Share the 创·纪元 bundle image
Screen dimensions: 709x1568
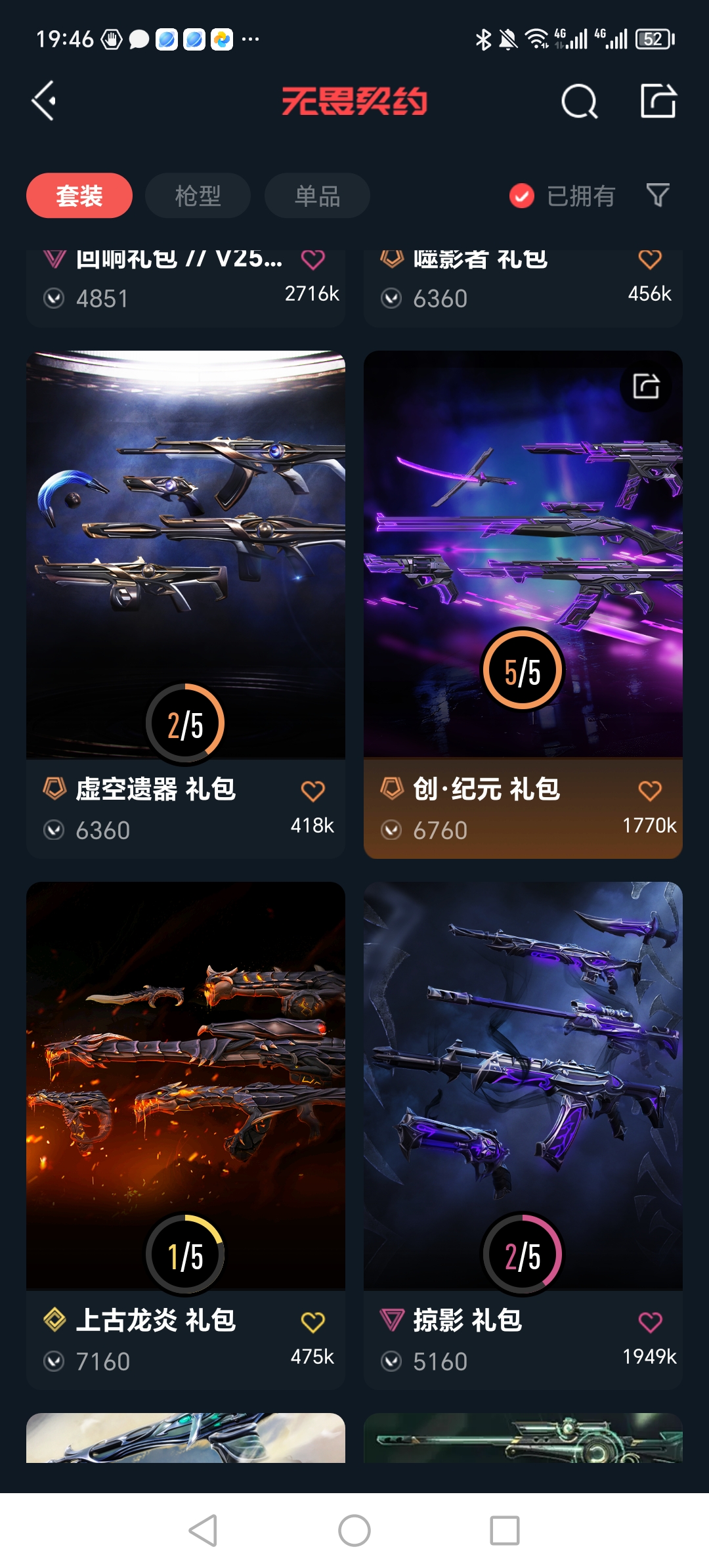tap(646, 386)
